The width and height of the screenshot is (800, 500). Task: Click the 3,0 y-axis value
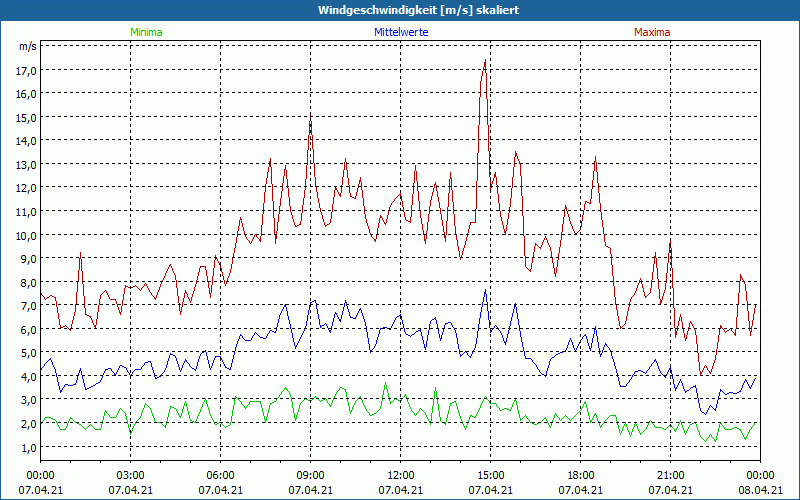tap(29, 401)
